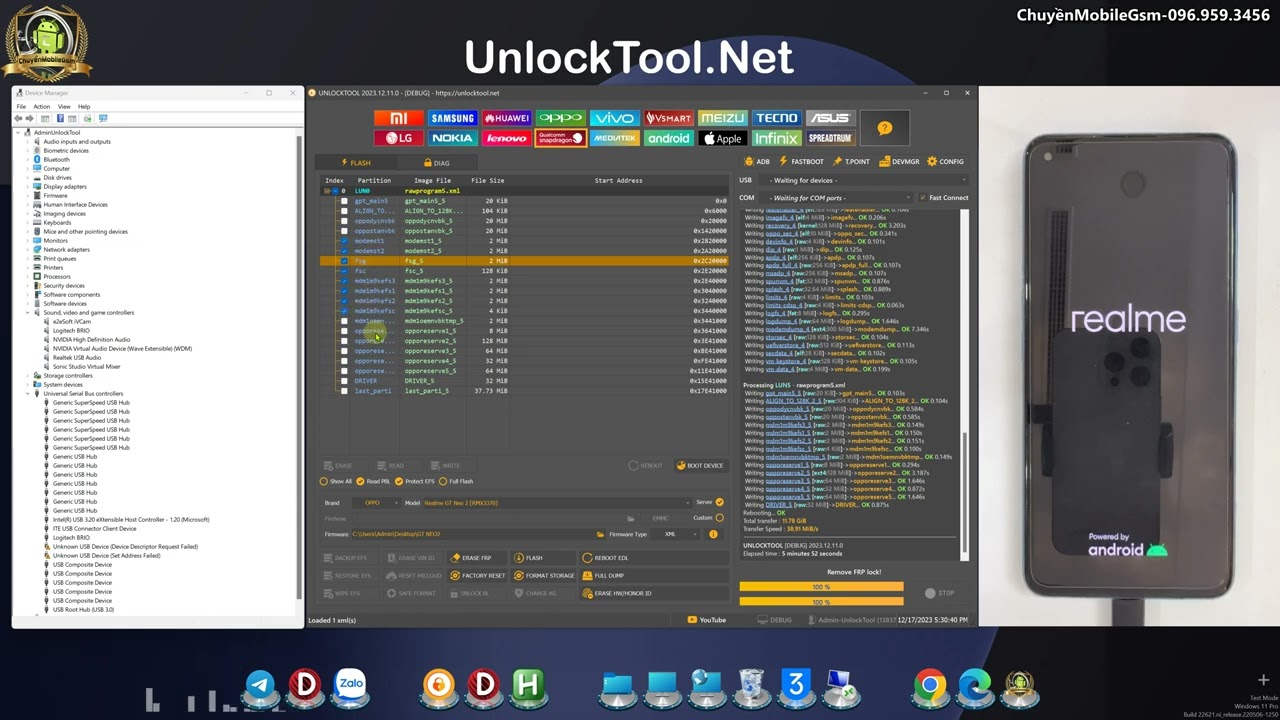
Task: Open the Lenovo brand section
Action: point(507,138)
